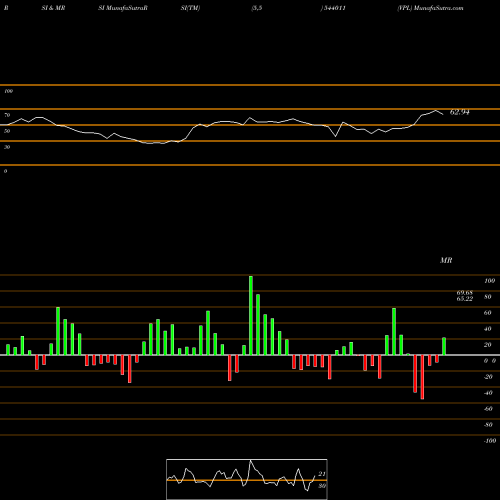Click the (VPL) MunafaSutra.com header text
The height and width of the screenshot is (500, 500).
click(x=430, y=8)
